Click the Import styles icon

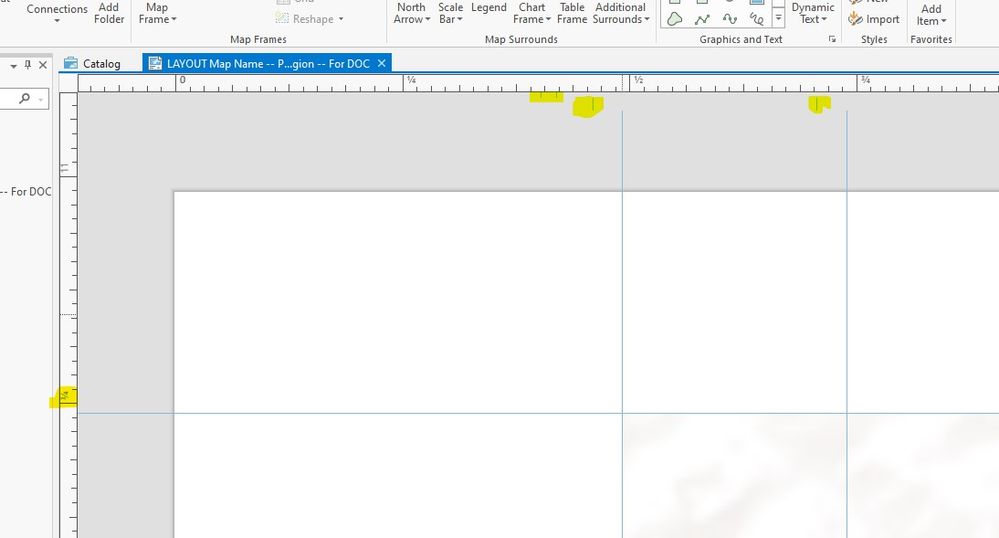pyautogui.click(x=855, y=19)
